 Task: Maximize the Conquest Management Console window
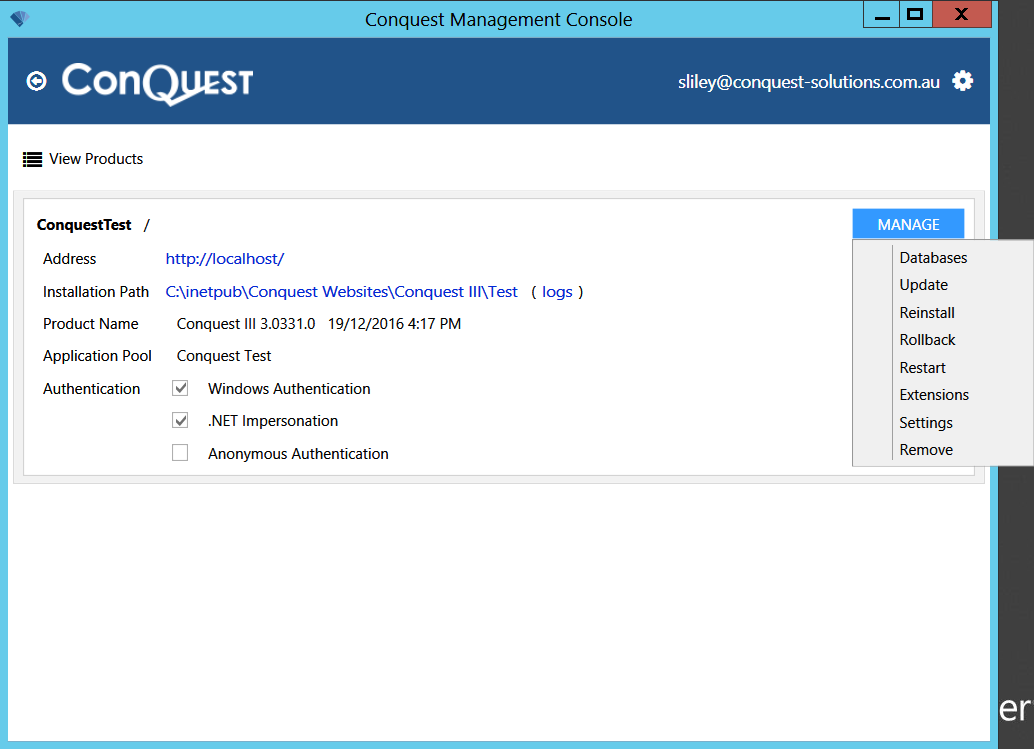915,15
